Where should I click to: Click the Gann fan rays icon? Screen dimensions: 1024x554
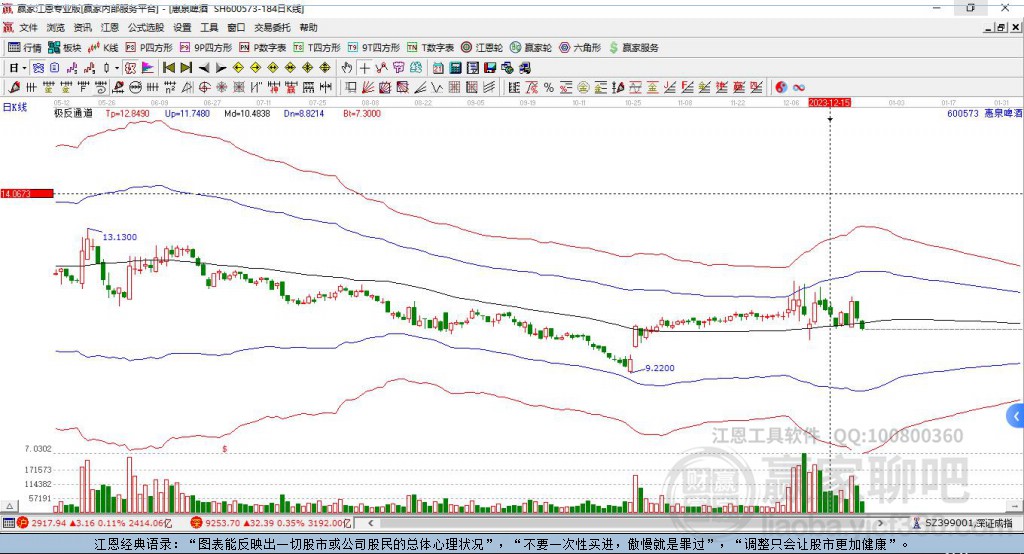(x=368, y=88)
